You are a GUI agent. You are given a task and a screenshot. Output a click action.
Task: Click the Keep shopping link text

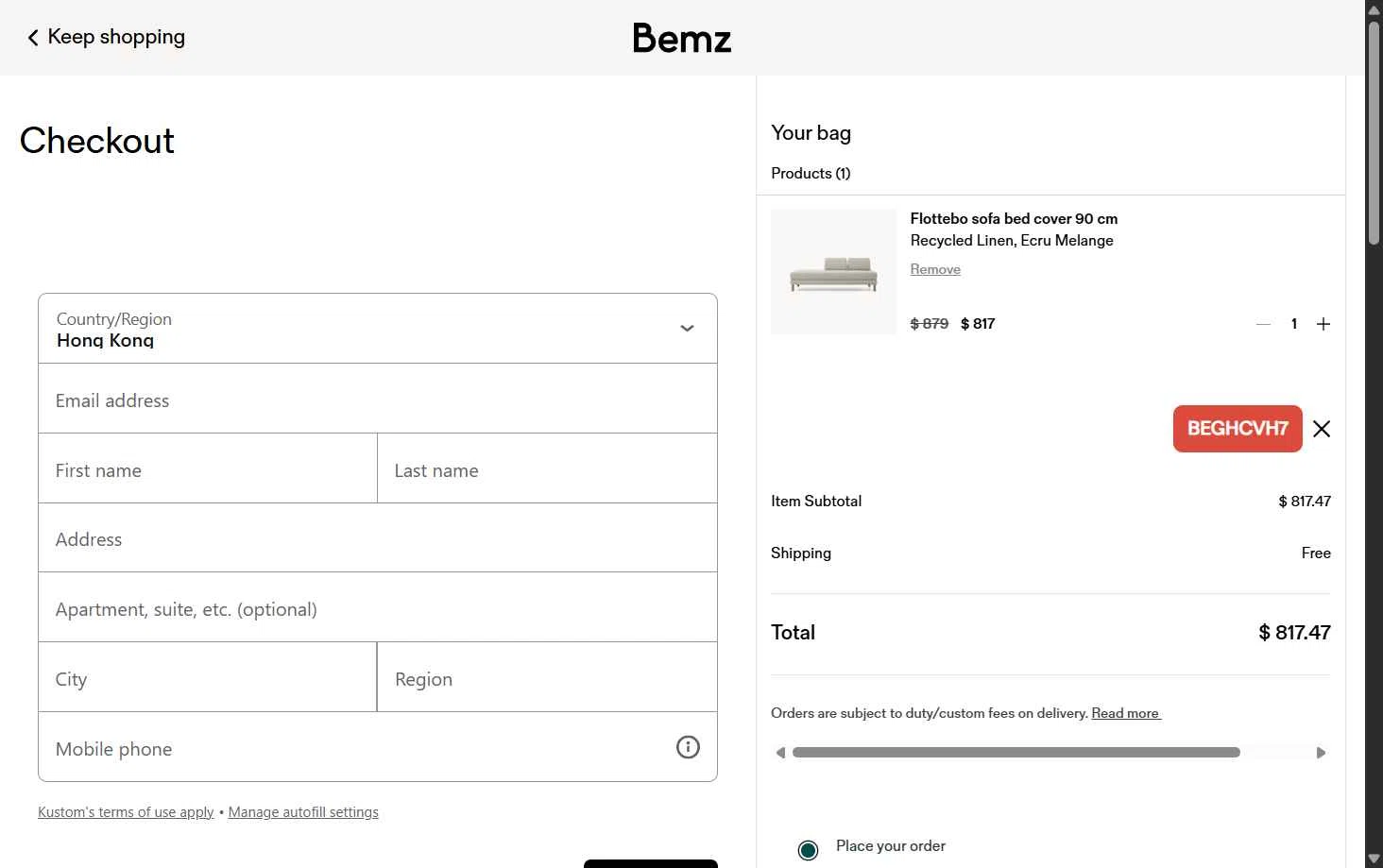click(116, 37)
